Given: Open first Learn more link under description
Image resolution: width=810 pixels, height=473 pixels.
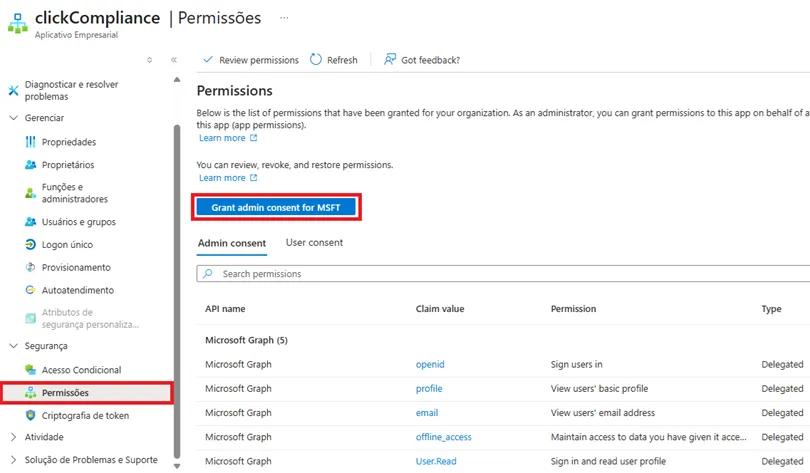Looking at the screenshot, I should pyautogui.click(x=222, y=138).
